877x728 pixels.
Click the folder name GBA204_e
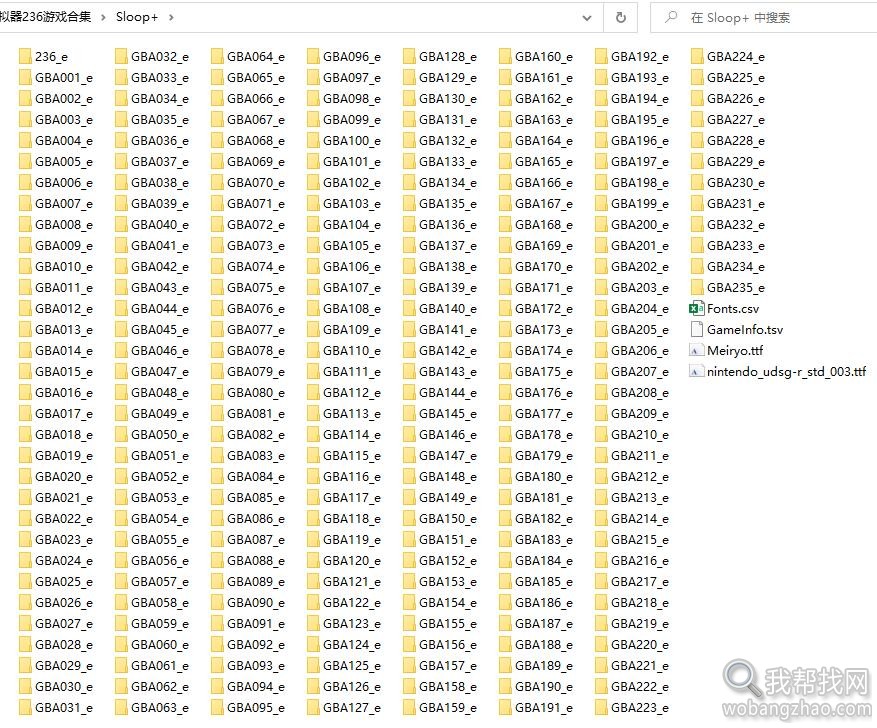[640, 309]
